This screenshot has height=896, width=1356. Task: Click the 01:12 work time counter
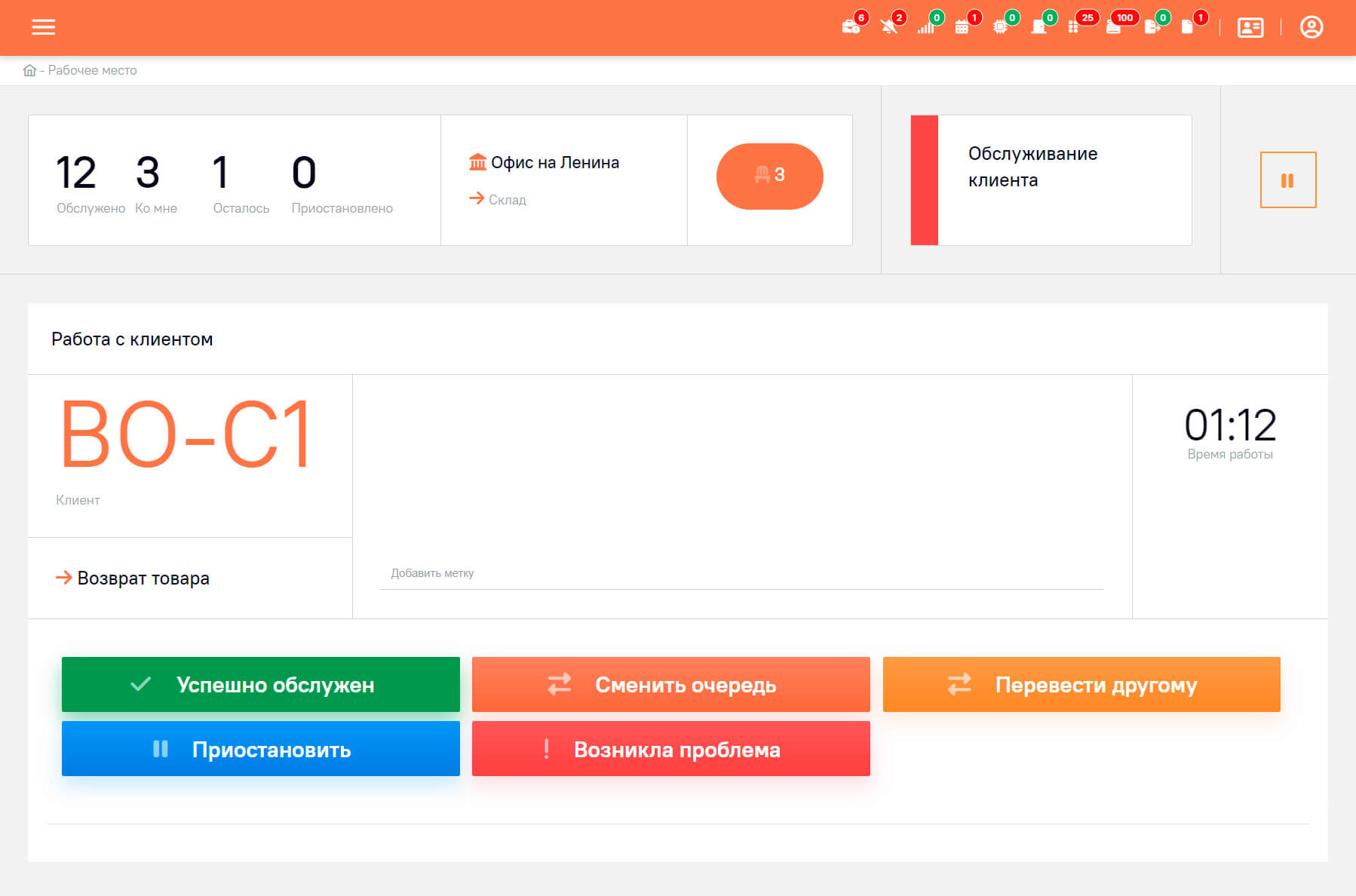pyautogui.click(x=1230, y=425)
